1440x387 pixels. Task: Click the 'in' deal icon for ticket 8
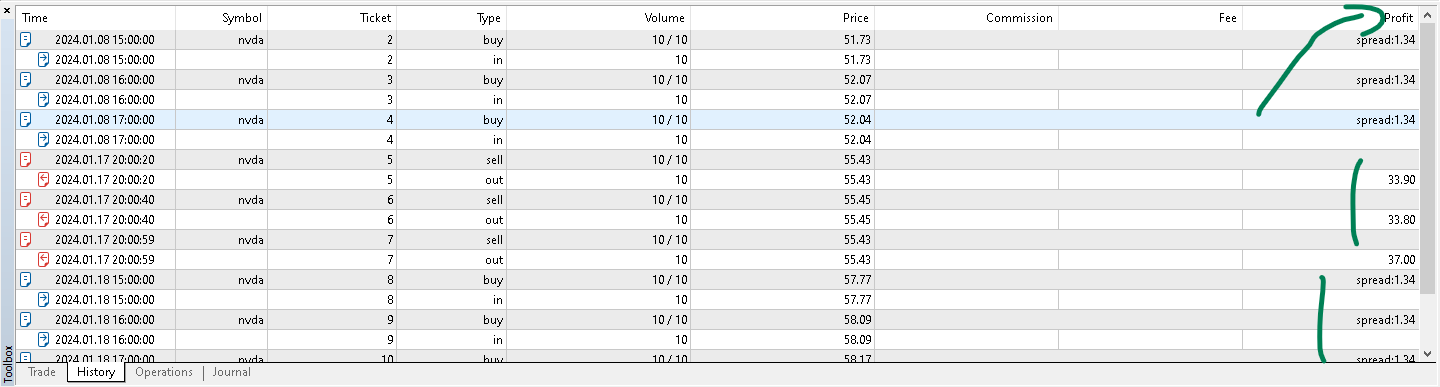[43, 299]
